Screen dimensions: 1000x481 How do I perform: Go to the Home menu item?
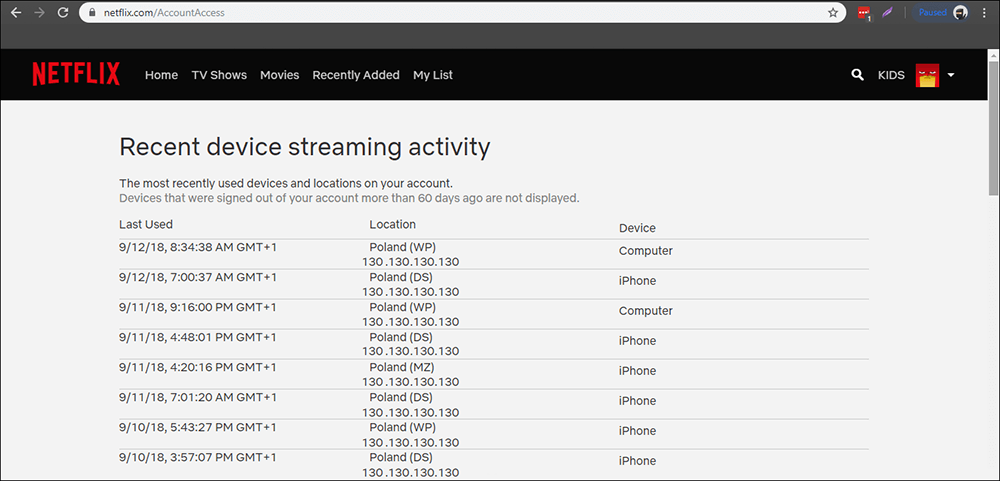161,75
